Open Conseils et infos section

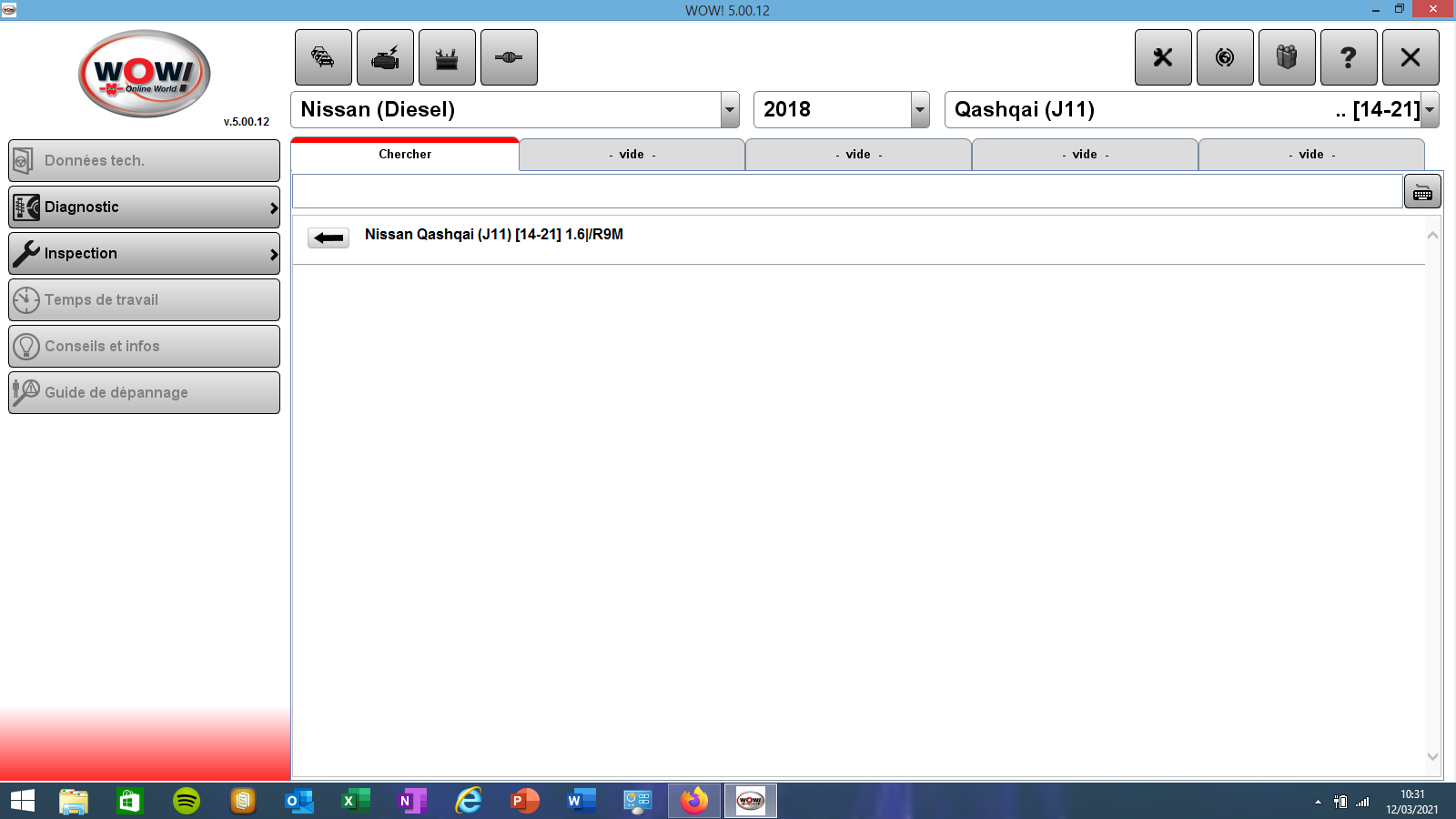point(144,346)
